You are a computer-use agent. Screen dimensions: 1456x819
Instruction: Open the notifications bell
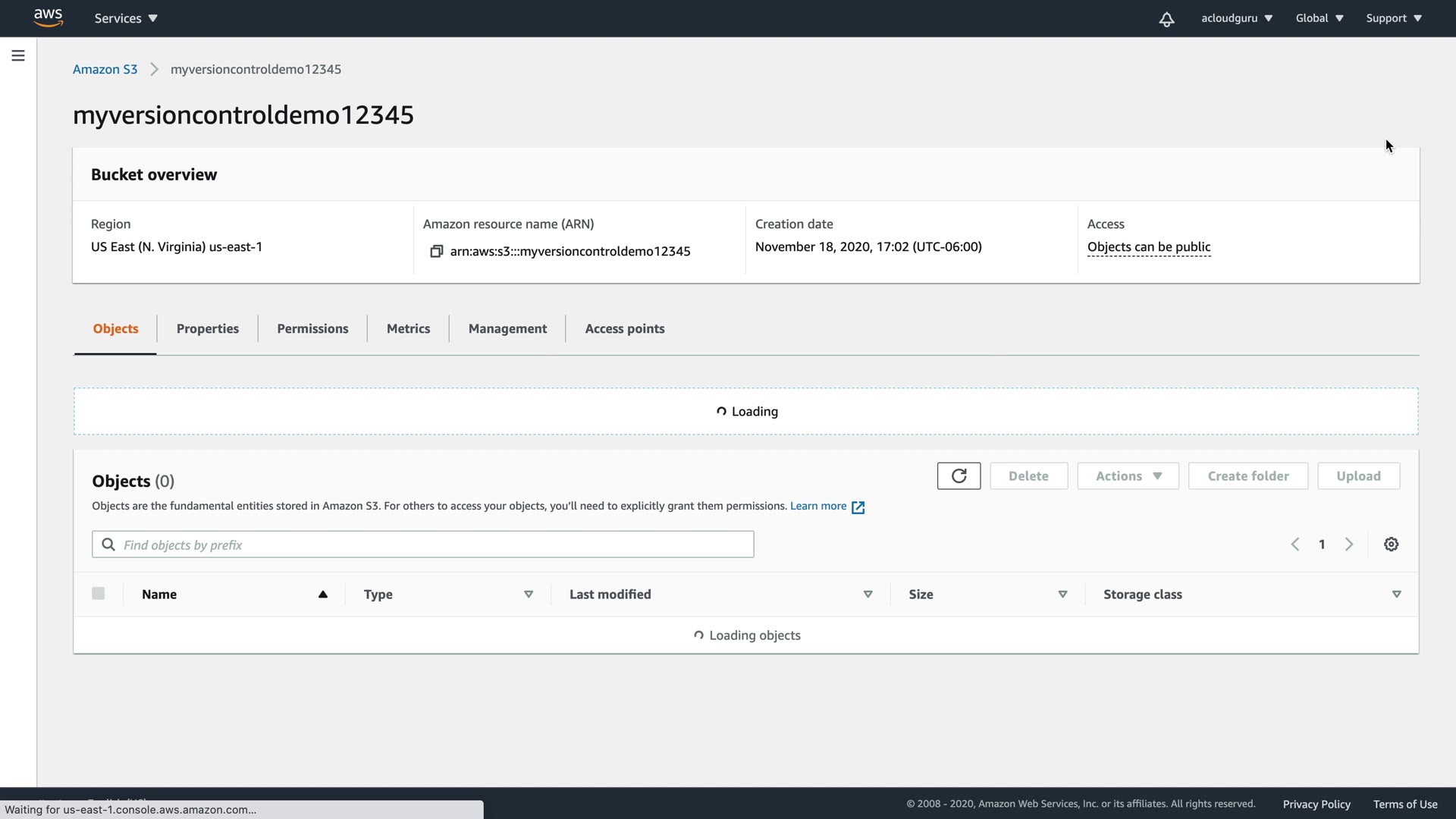pyautogui.click(x=1166, y=19)
